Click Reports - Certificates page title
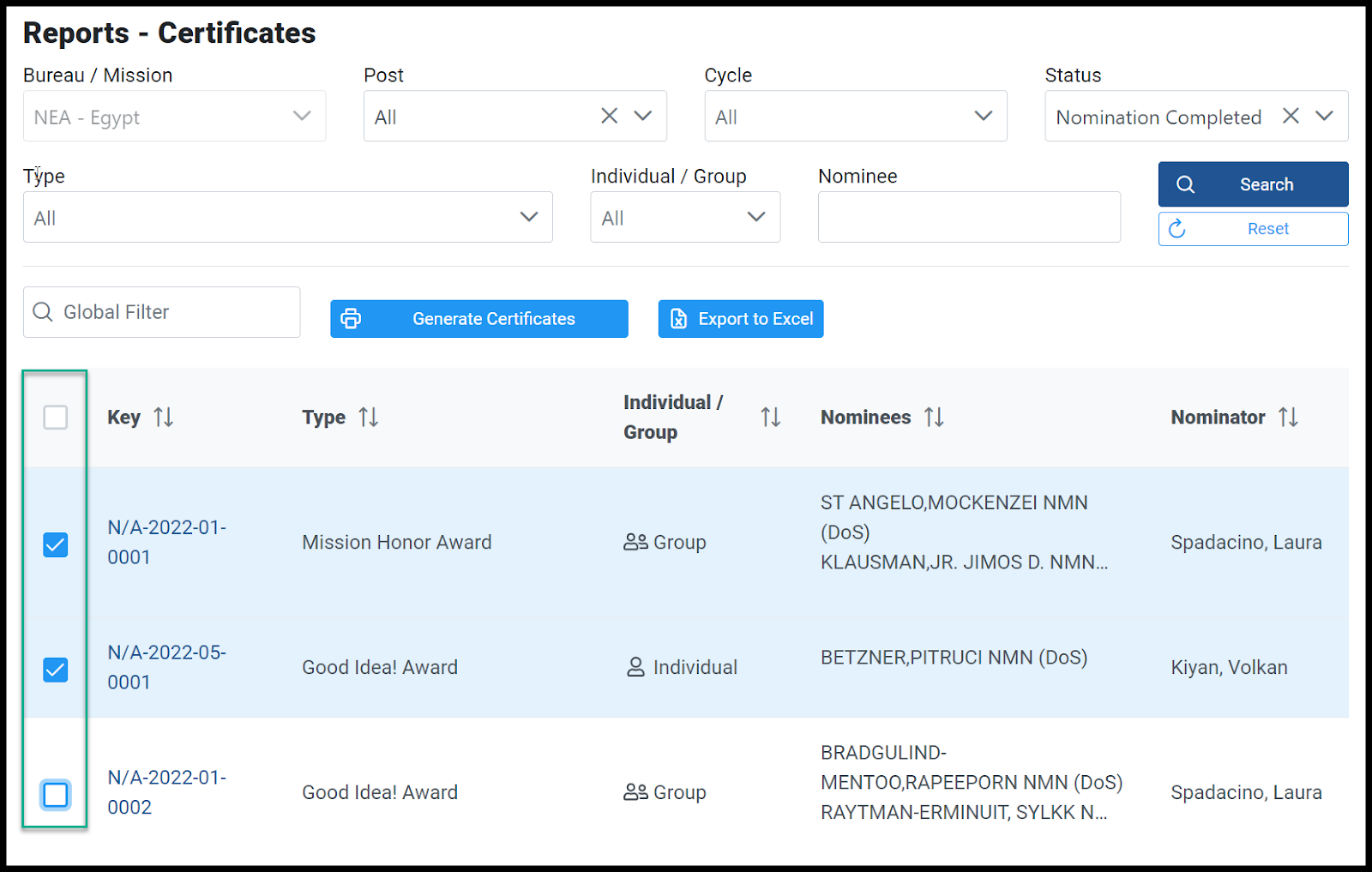The image size is (1372, 872). (169, 33)
